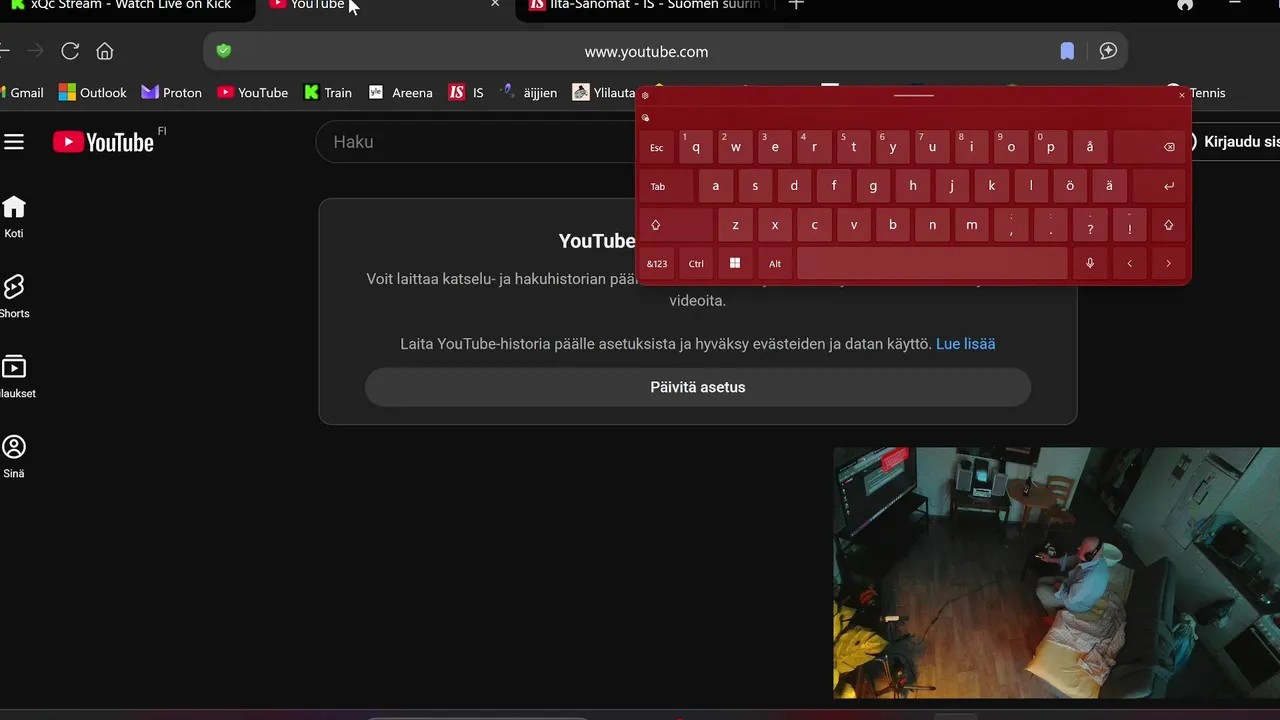Screen dimensions: 1280x720
Task: Click the forward navigation arrow
Action: [x=35, y=51]
